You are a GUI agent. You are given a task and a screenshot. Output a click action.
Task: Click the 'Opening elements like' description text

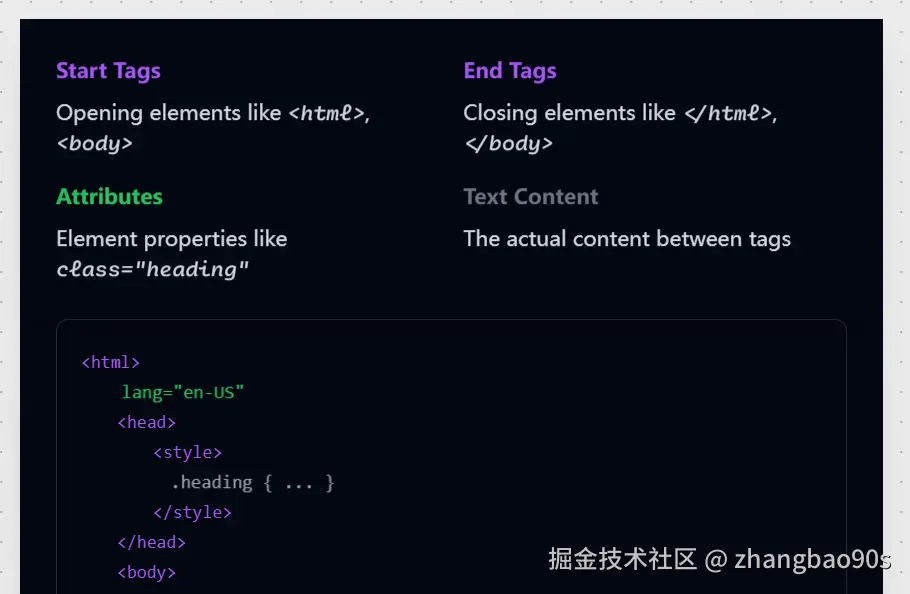[168, 113]
